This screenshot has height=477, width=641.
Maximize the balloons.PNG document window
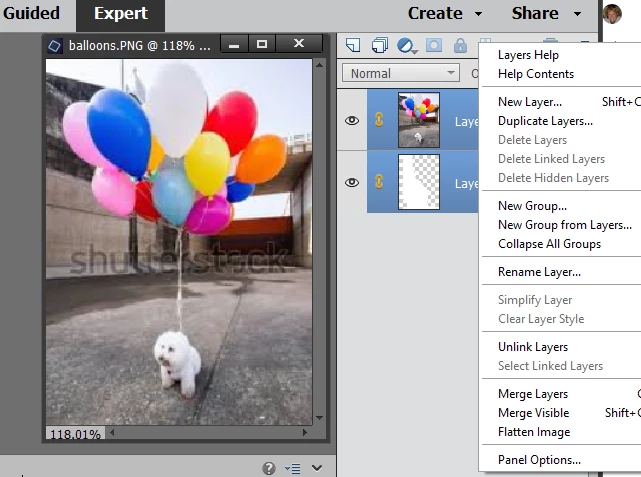point(262,44)
